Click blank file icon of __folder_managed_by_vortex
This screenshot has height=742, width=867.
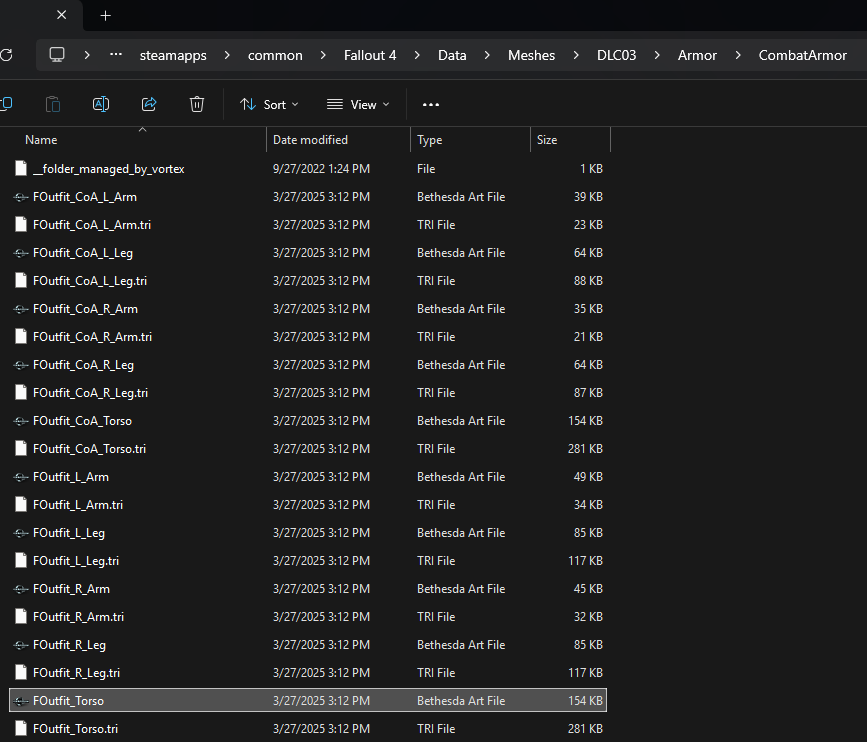[21, 168]
